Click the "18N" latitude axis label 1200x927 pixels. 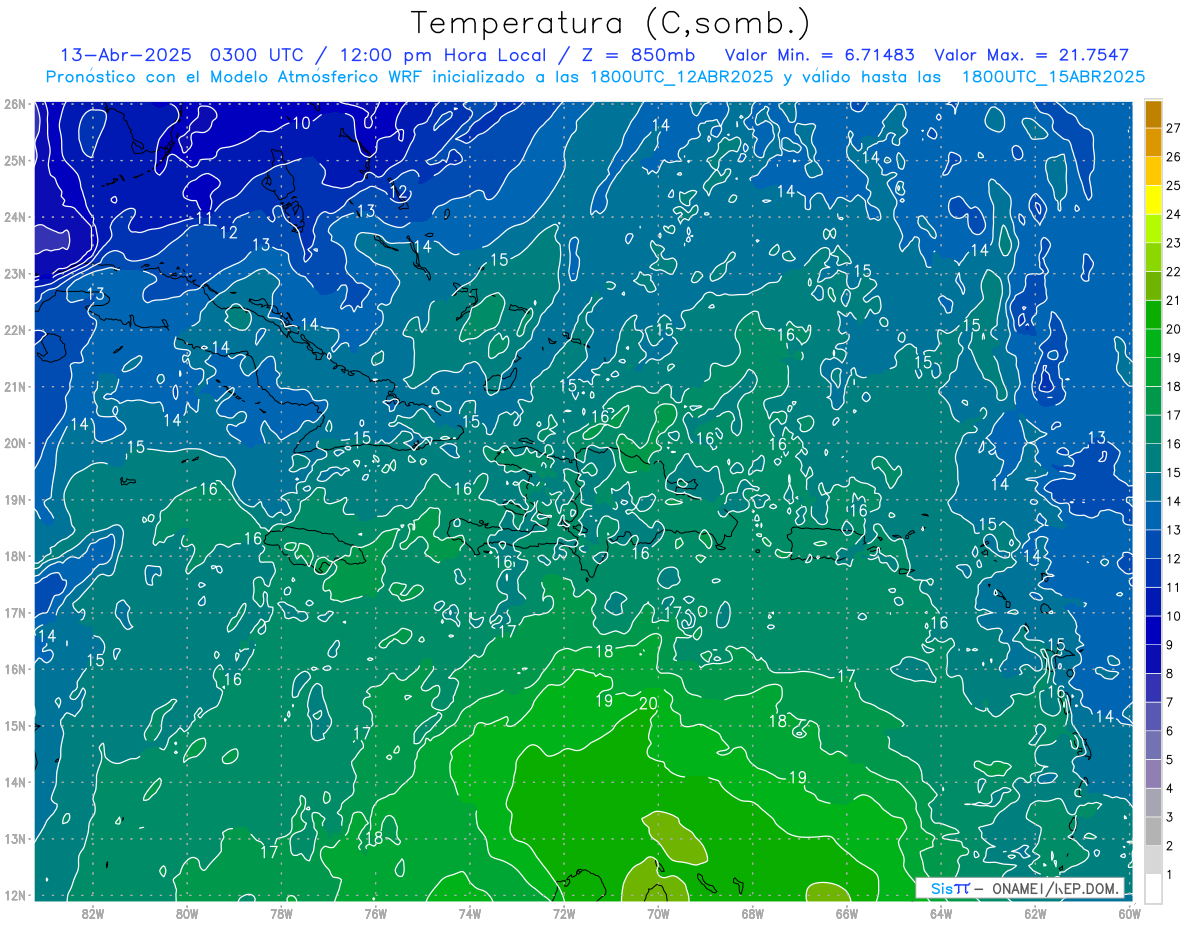15,556
